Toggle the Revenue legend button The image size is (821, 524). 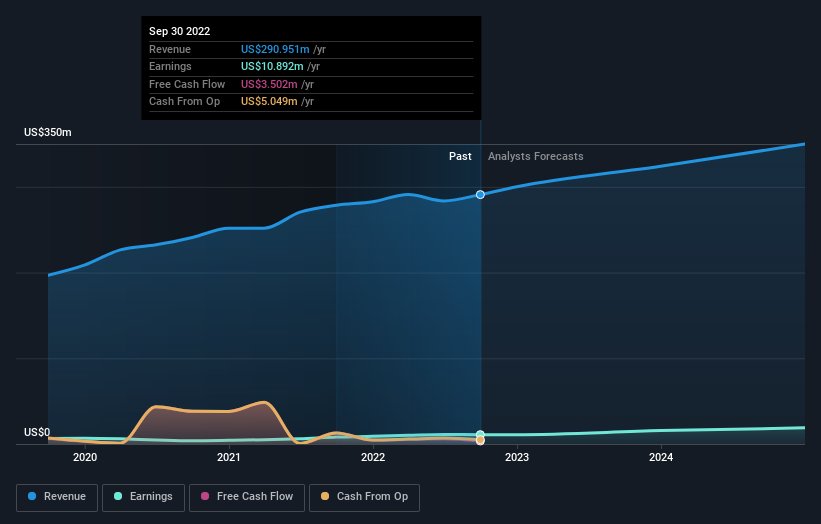pyautogui.click(x=57, y=497)
